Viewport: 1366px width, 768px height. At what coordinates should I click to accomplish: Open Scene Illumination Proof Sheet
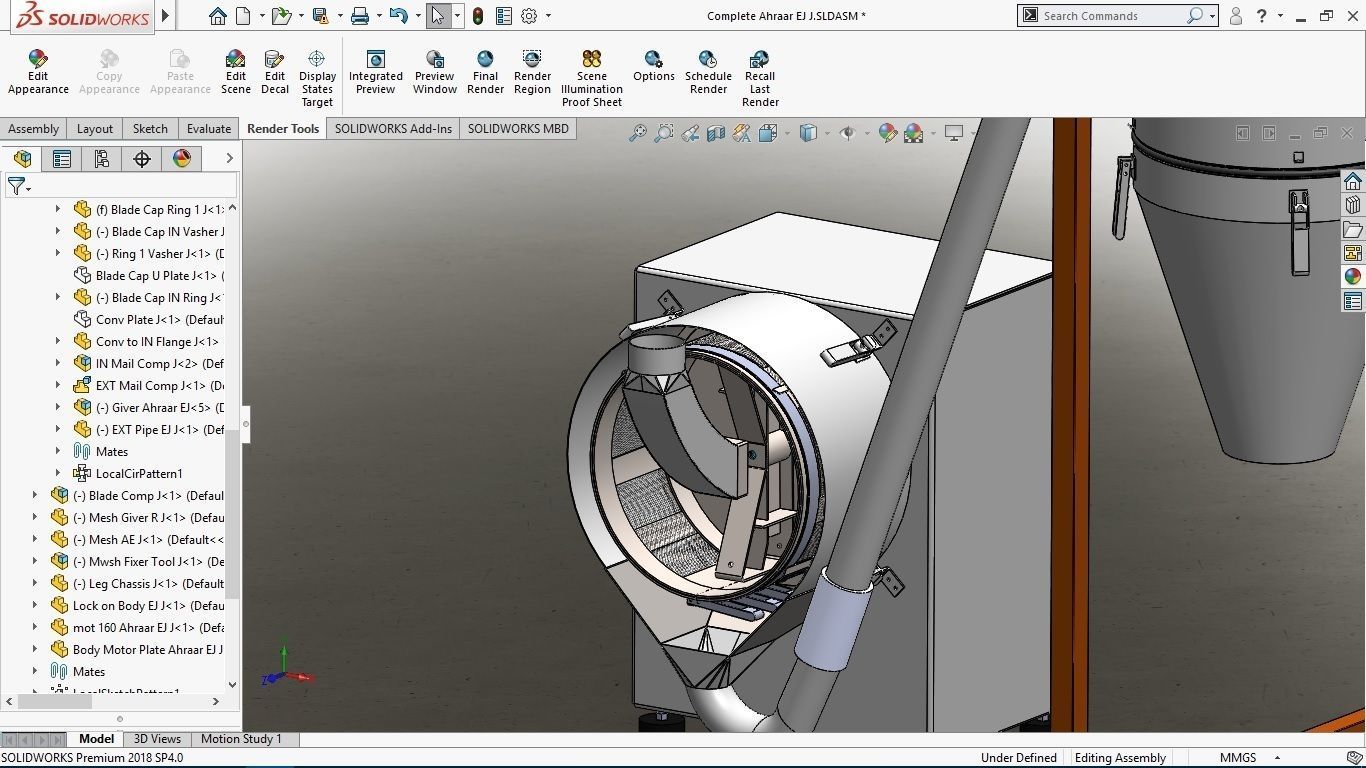[592, 78]
